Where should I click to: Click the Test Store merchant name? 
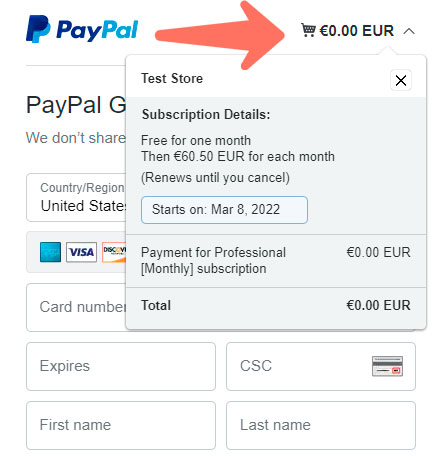[172, 79]
